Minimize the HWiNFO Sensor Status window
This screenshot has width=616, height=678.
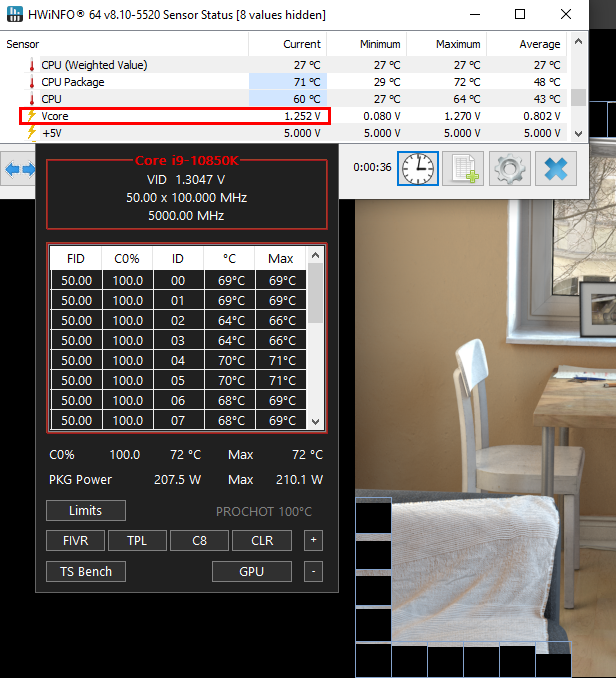point(475,14)
